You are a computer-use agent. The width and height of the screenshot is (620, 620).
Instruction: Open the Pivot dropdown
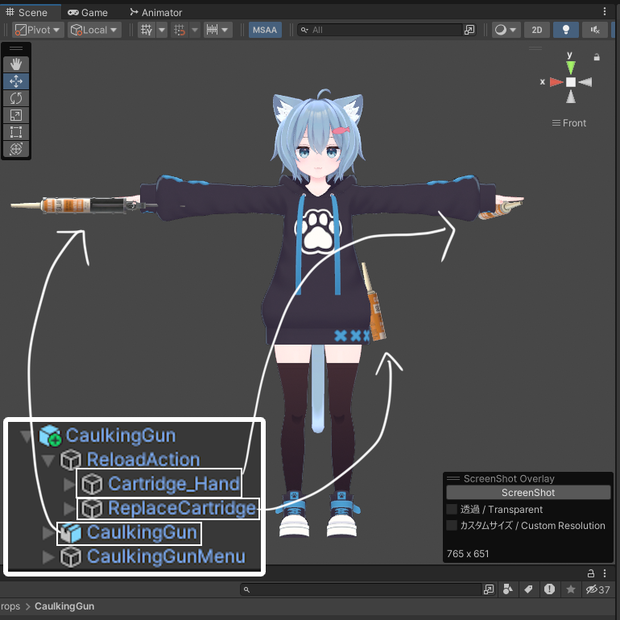point(38,30)
